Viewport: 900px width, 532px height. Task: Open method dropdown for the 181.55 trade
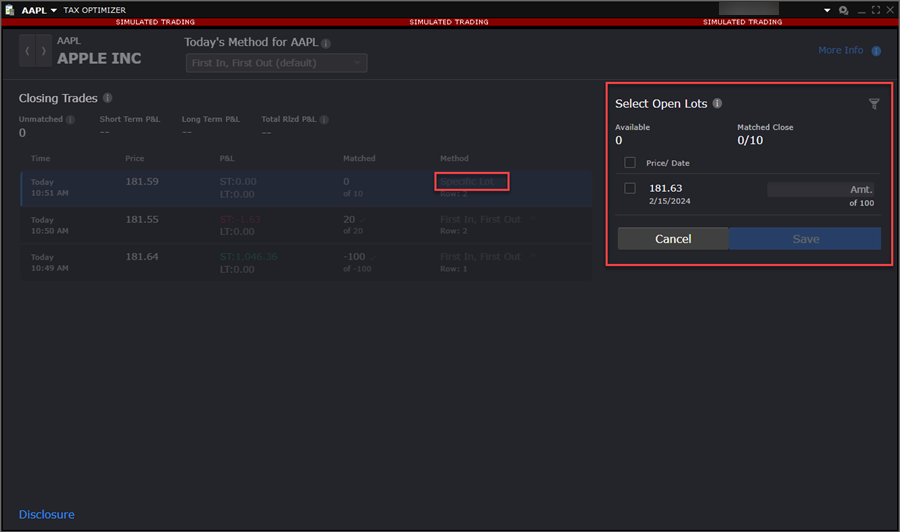click(x=488, y=219)
